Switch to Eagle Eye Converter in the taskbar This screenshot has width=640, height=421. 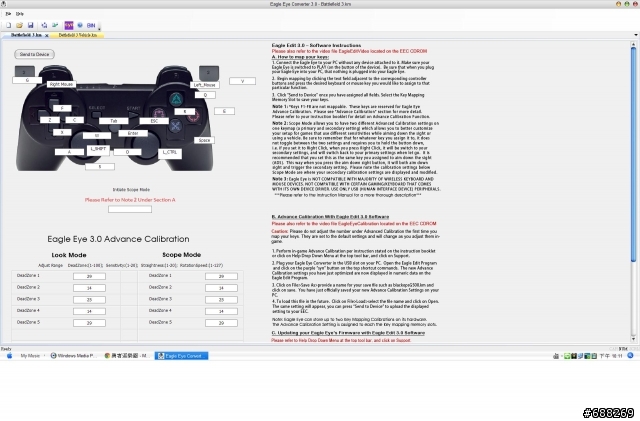pos(181,356)
